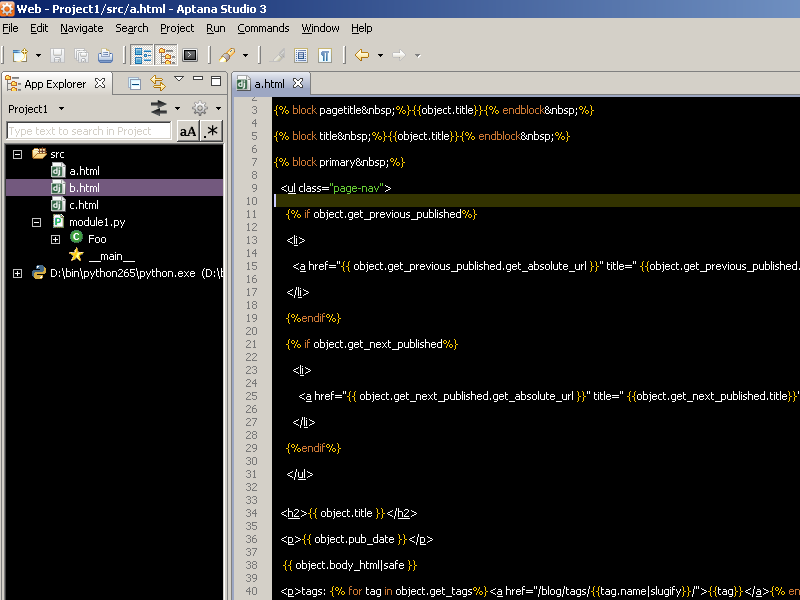Toggle Show Whitespace Characters pilcrow icon
This screenshot has height=600, width=800.
pos(325,55)
